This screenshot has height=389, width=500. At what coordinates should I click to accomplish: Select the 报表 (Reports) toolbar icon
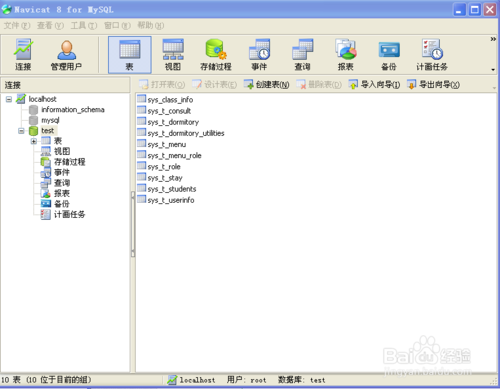point(345,55)
